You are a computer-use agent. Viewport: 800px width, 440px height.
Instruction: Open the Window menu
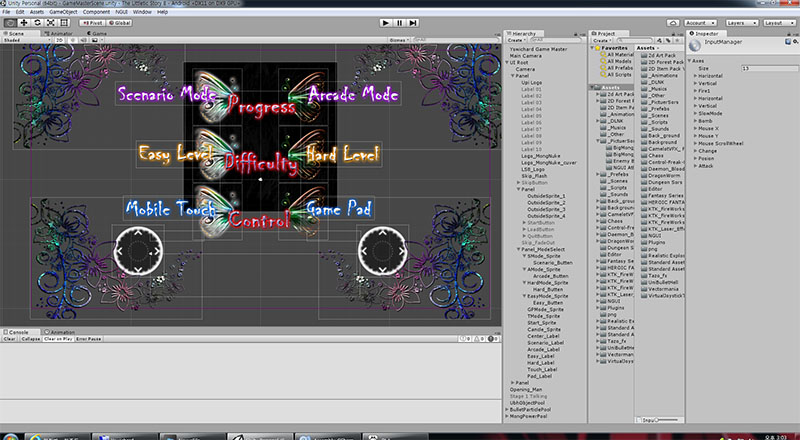[x=142, y=12]
